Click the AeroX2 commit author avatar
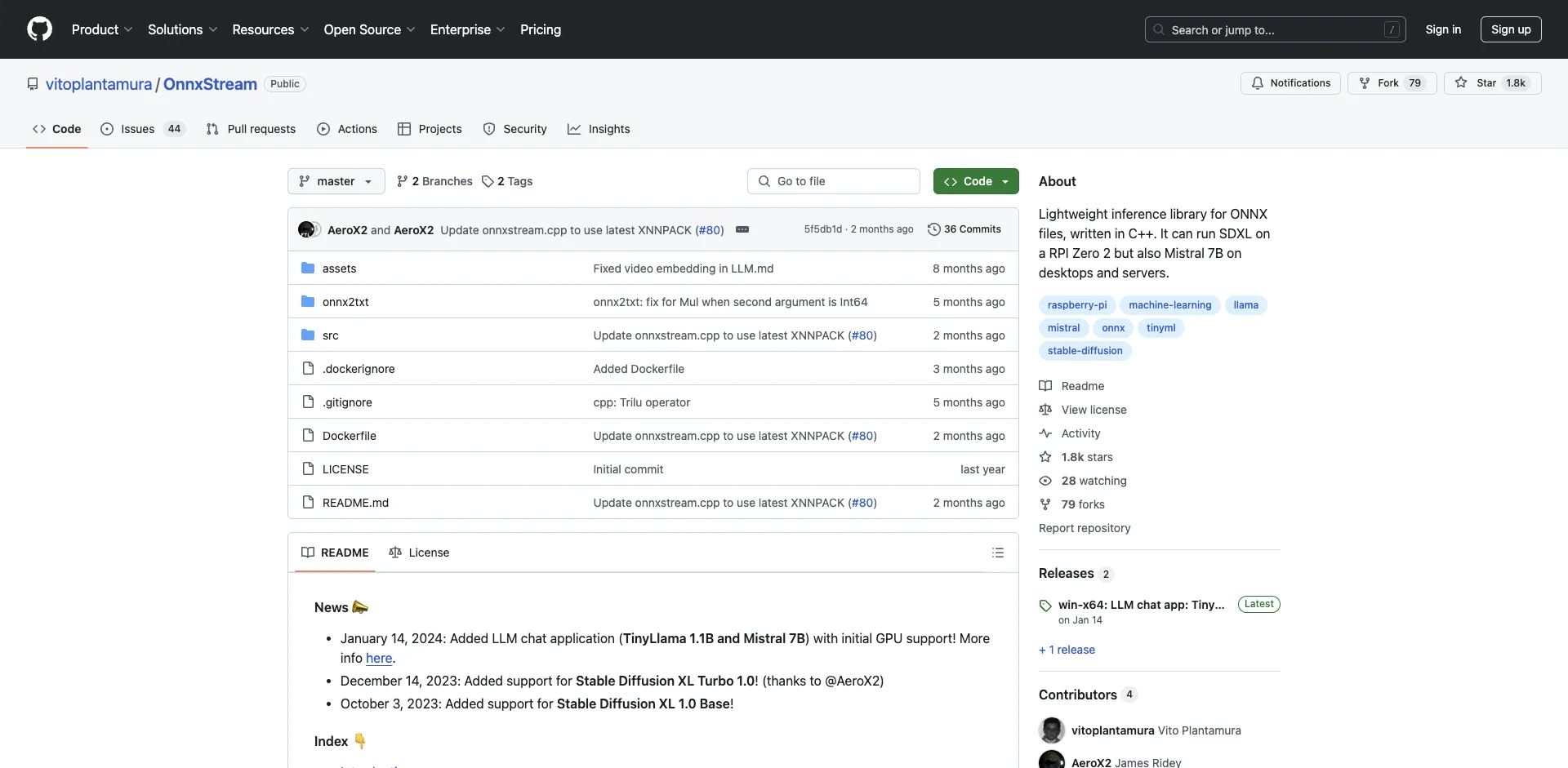 (x=307, y=229)
